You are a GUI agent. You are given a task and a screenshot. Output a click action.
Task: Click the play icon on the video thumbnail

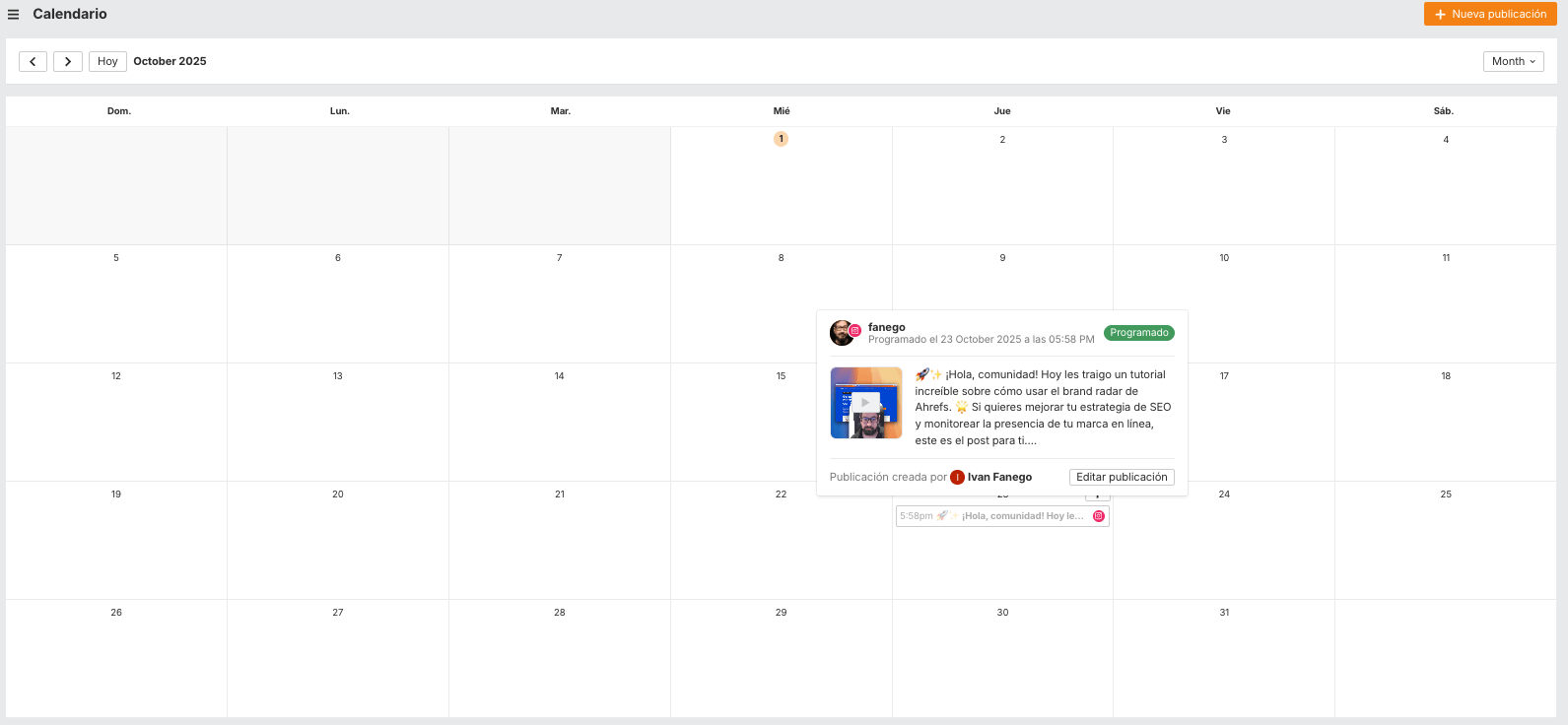click(865, 403)
